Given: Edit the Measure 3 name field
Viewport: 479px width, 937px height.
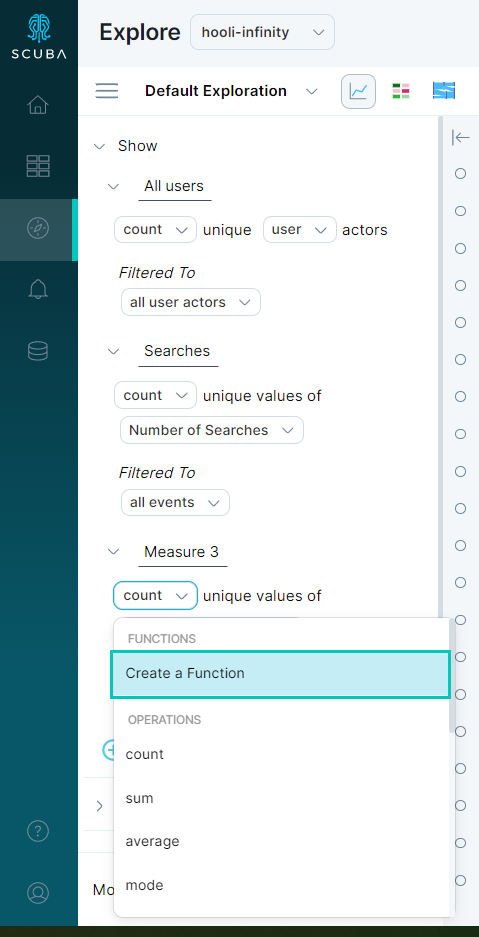Looking at the screenshot, I should pos(182,552).
